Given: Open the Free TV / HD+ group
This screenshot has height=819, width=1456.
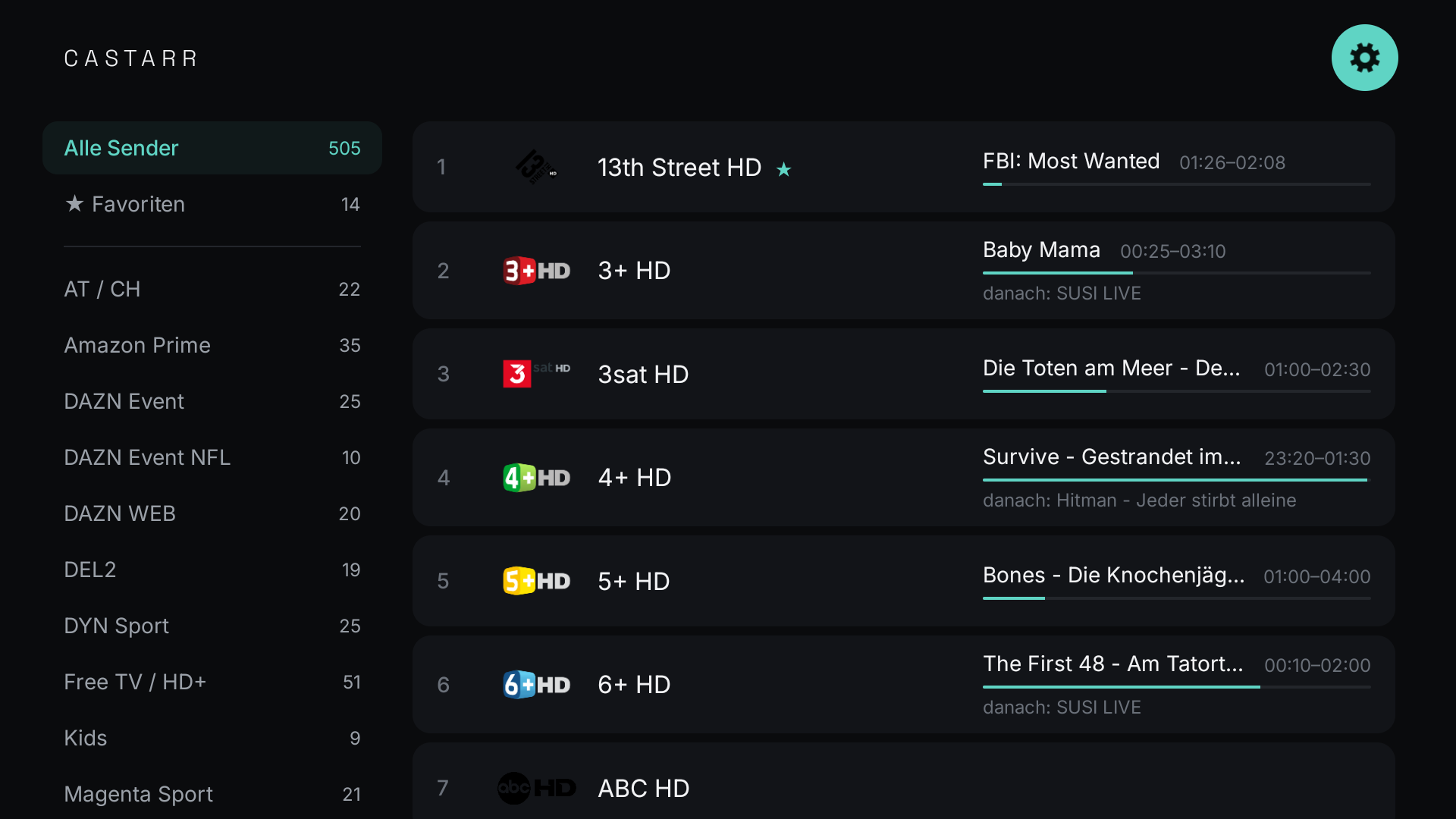Looking at the screenshot, I should pyautogui.click(x=212, y=682).
